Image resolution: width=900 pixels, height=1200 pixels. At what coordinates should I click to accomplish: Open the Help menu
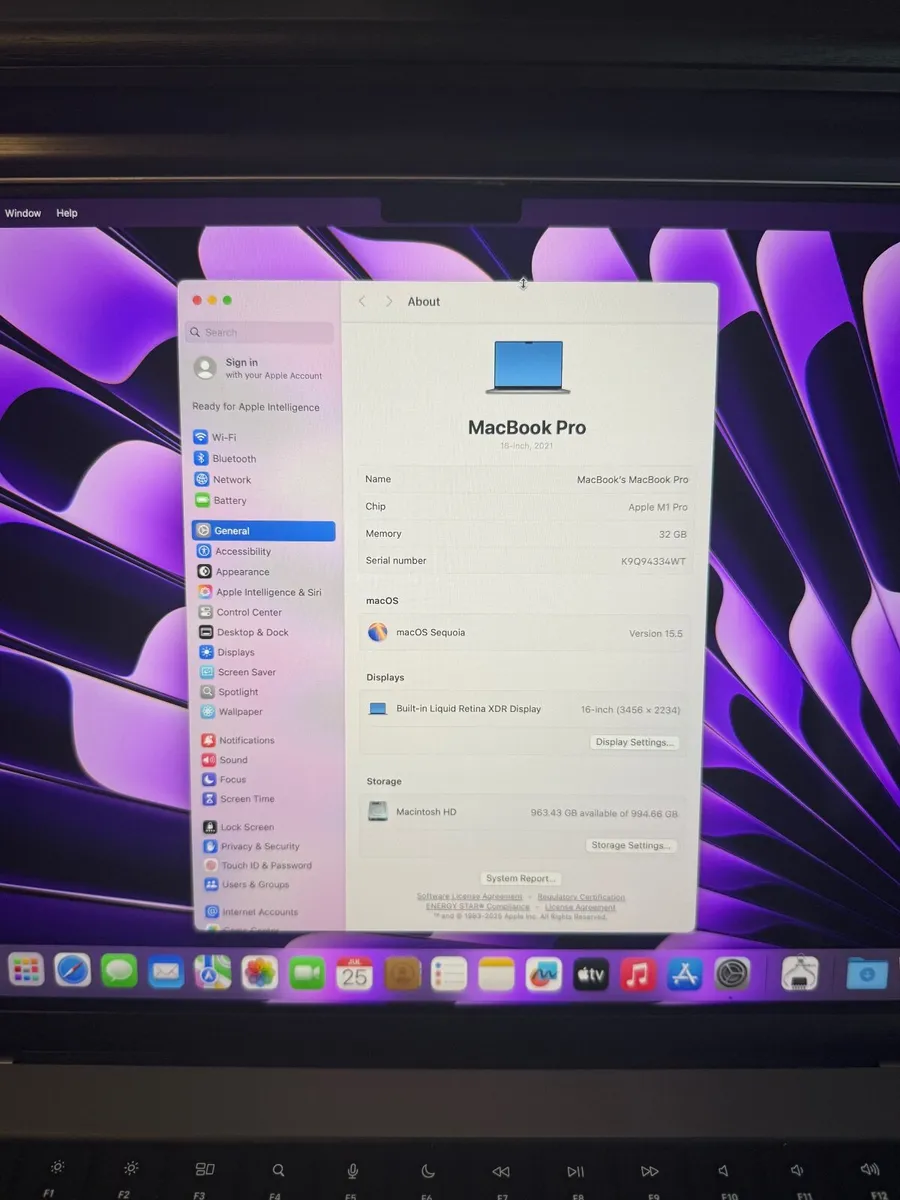67,213
